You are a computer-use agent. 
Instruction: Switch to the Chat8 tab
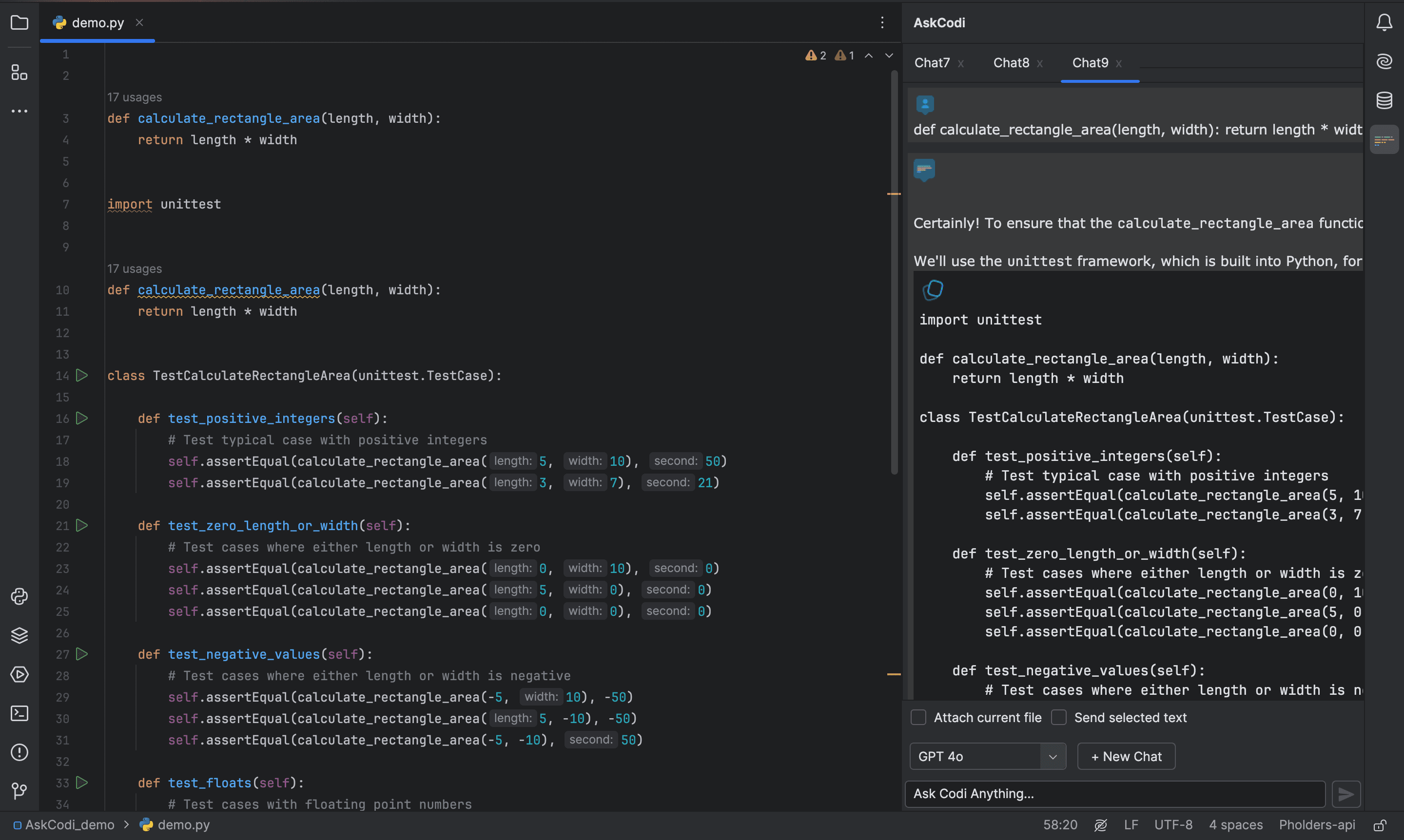point(1012,63)
